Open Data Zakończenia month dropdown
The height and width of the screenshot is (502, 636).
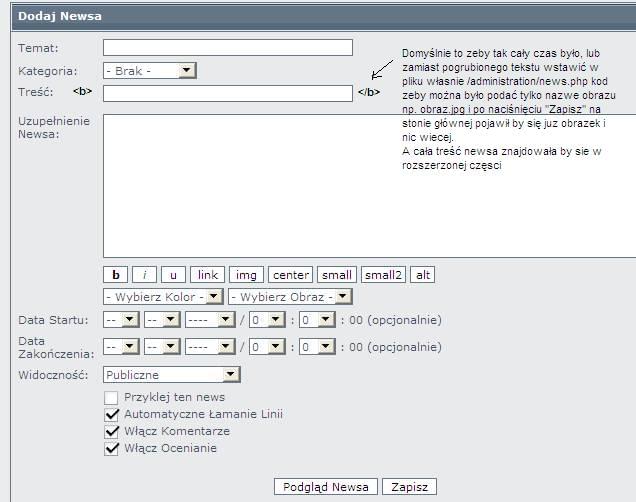click(x=163, y=347)
